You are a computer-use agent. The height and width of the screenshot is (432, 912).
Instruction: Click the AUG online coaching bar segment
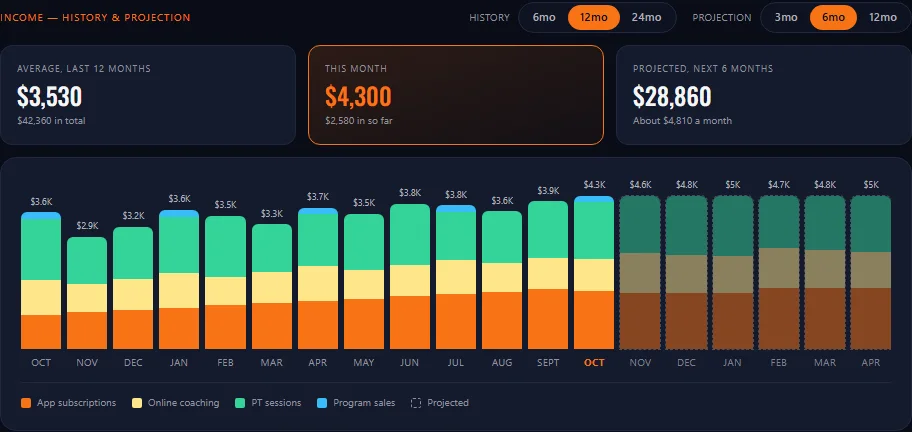point(502,277)
